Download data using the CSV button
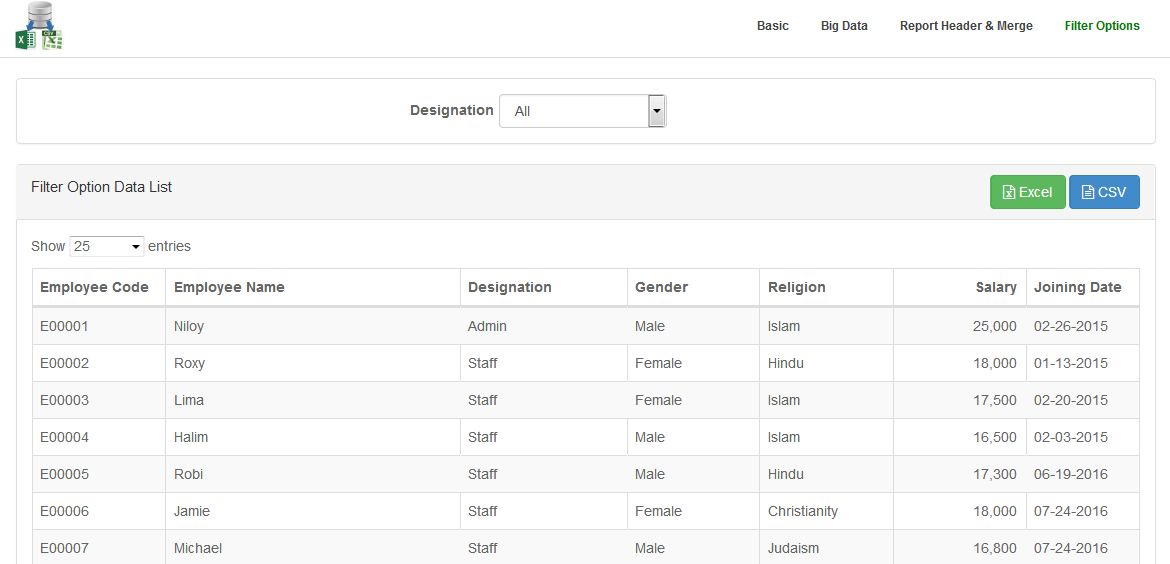Screen dimensions: 1170x564 [x=1104, y=193]
